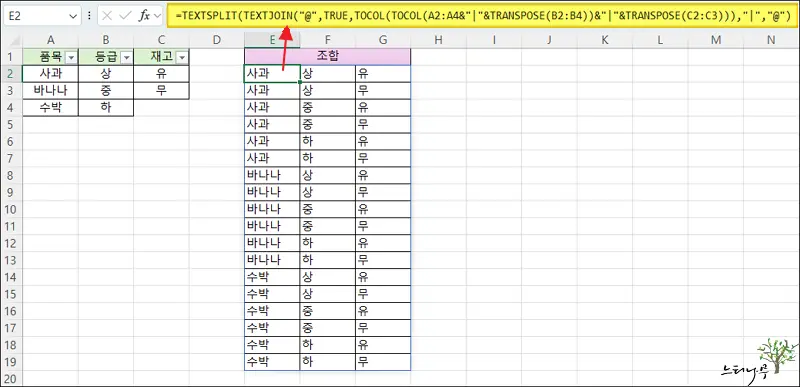Select column C header

(x=161, y=40)
